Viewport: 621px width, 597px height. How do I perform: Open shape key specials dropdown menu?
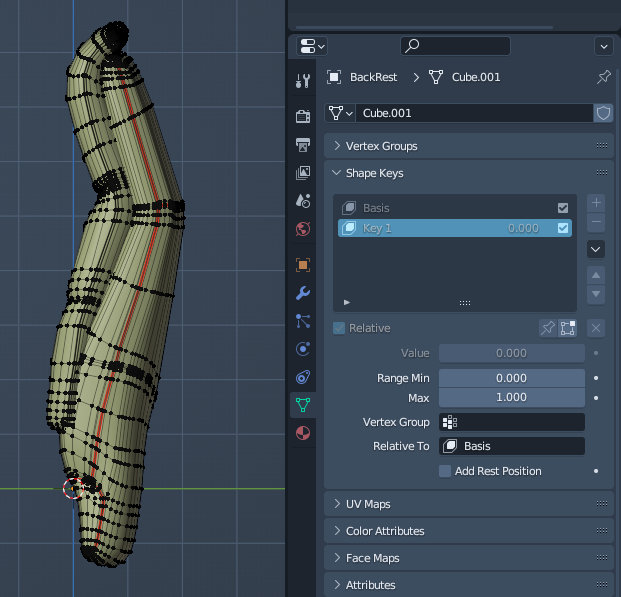[596, 249]
